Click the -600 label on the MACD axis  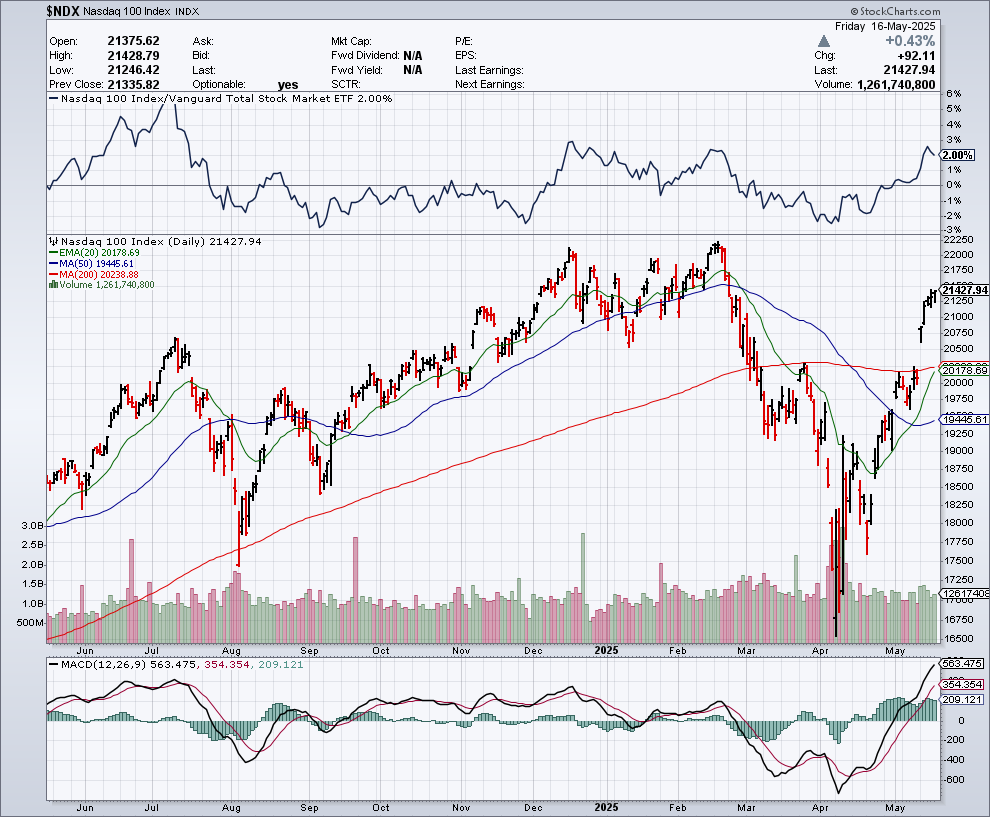(x=955, y=779)
